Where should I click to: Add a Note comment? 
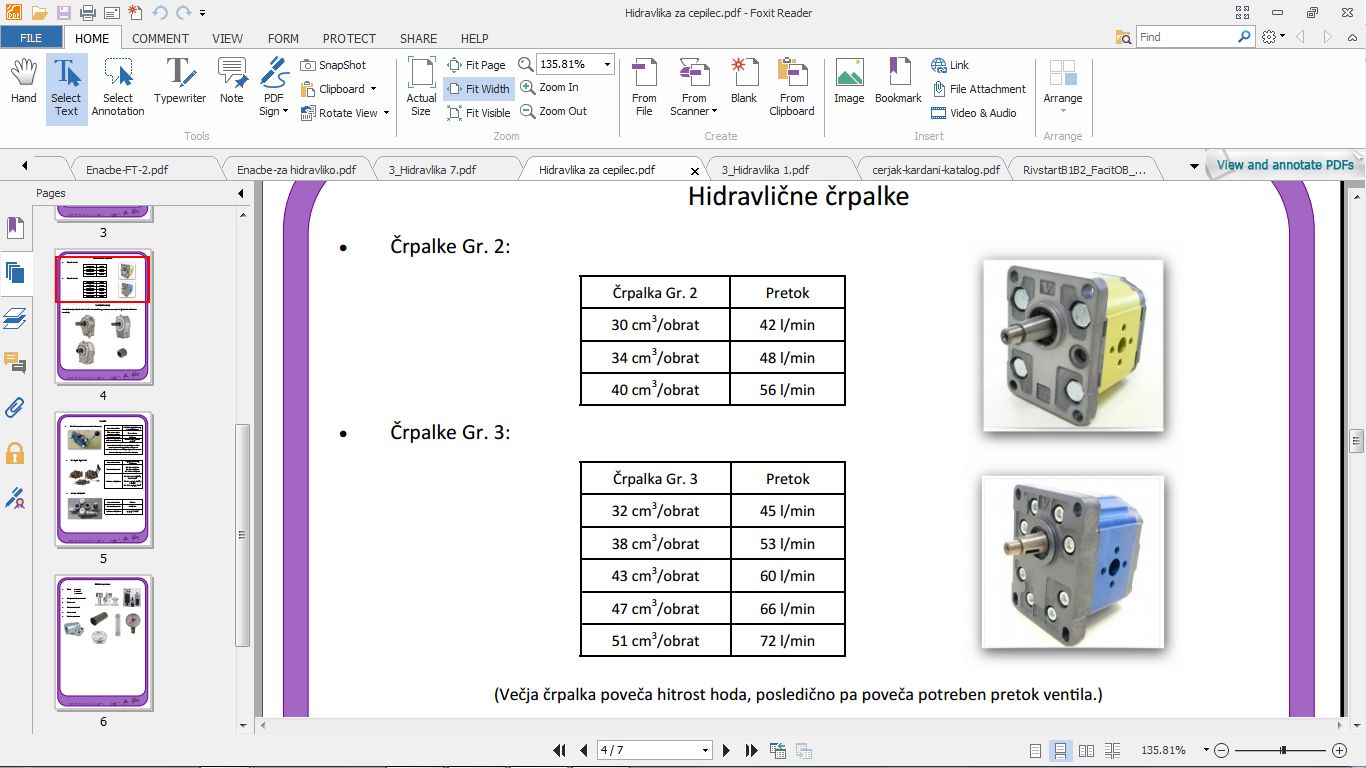pos(232,82)
